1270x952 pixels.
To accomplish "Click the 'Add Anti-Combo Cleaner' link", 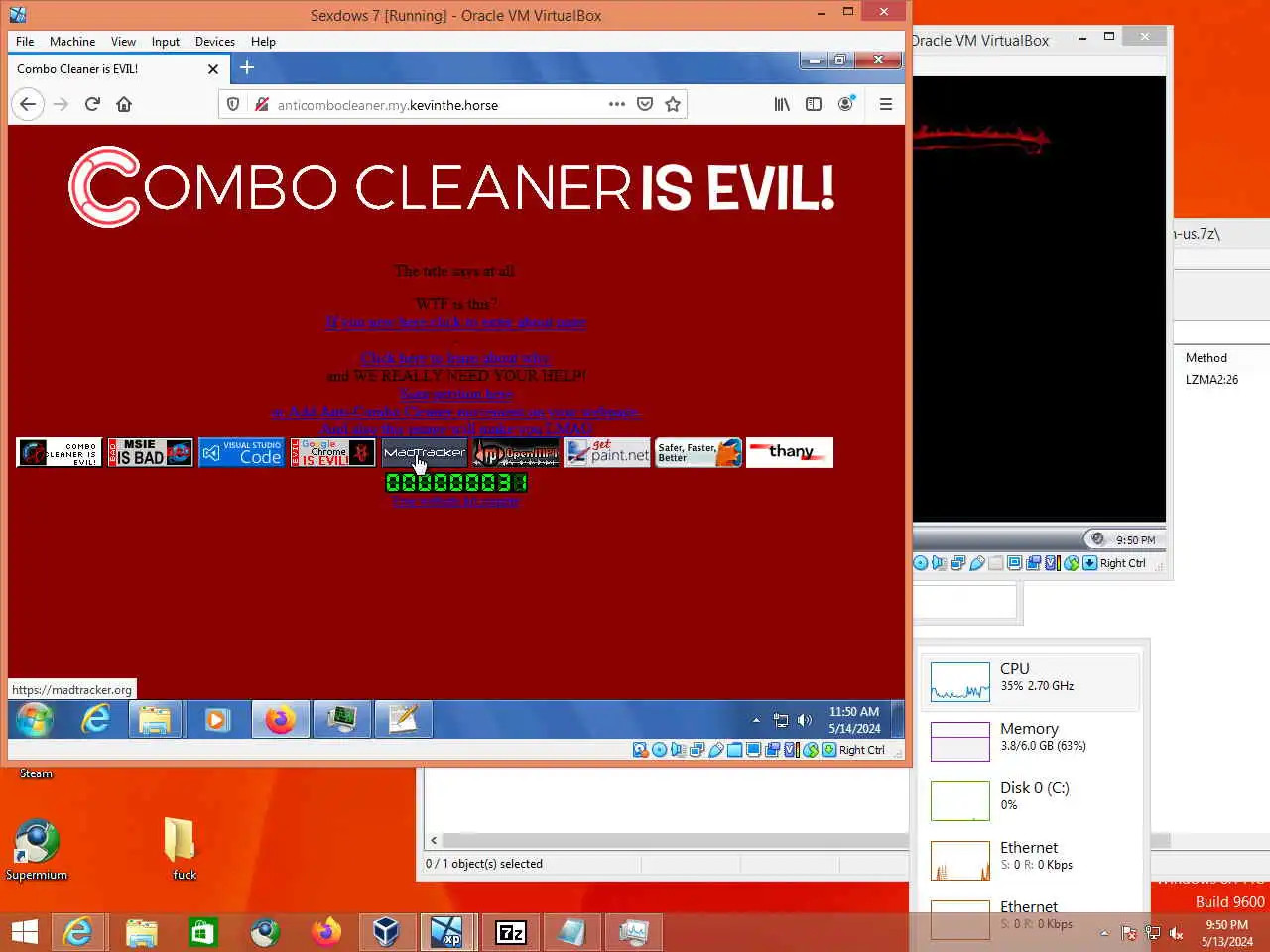I will tap(456, 412).
